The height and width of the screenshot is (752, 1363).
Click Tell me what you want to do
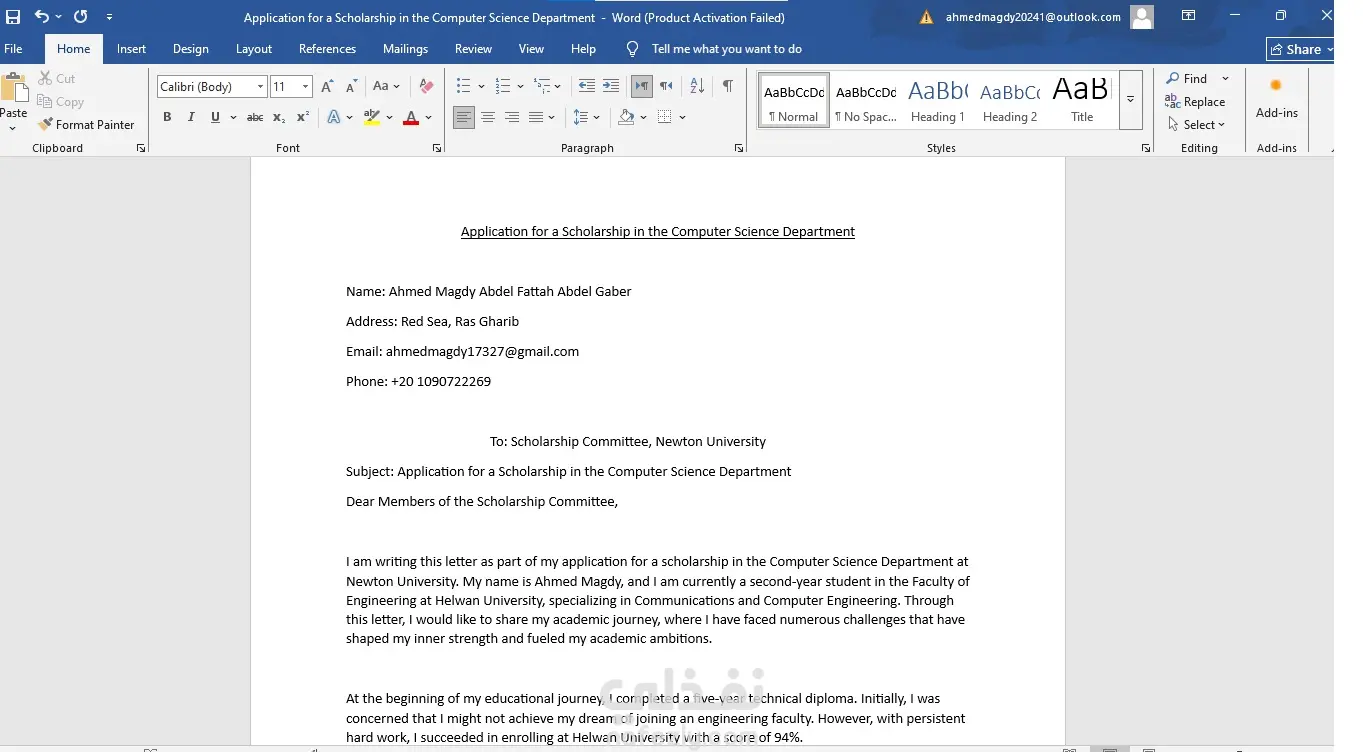[x=714, y=49]
